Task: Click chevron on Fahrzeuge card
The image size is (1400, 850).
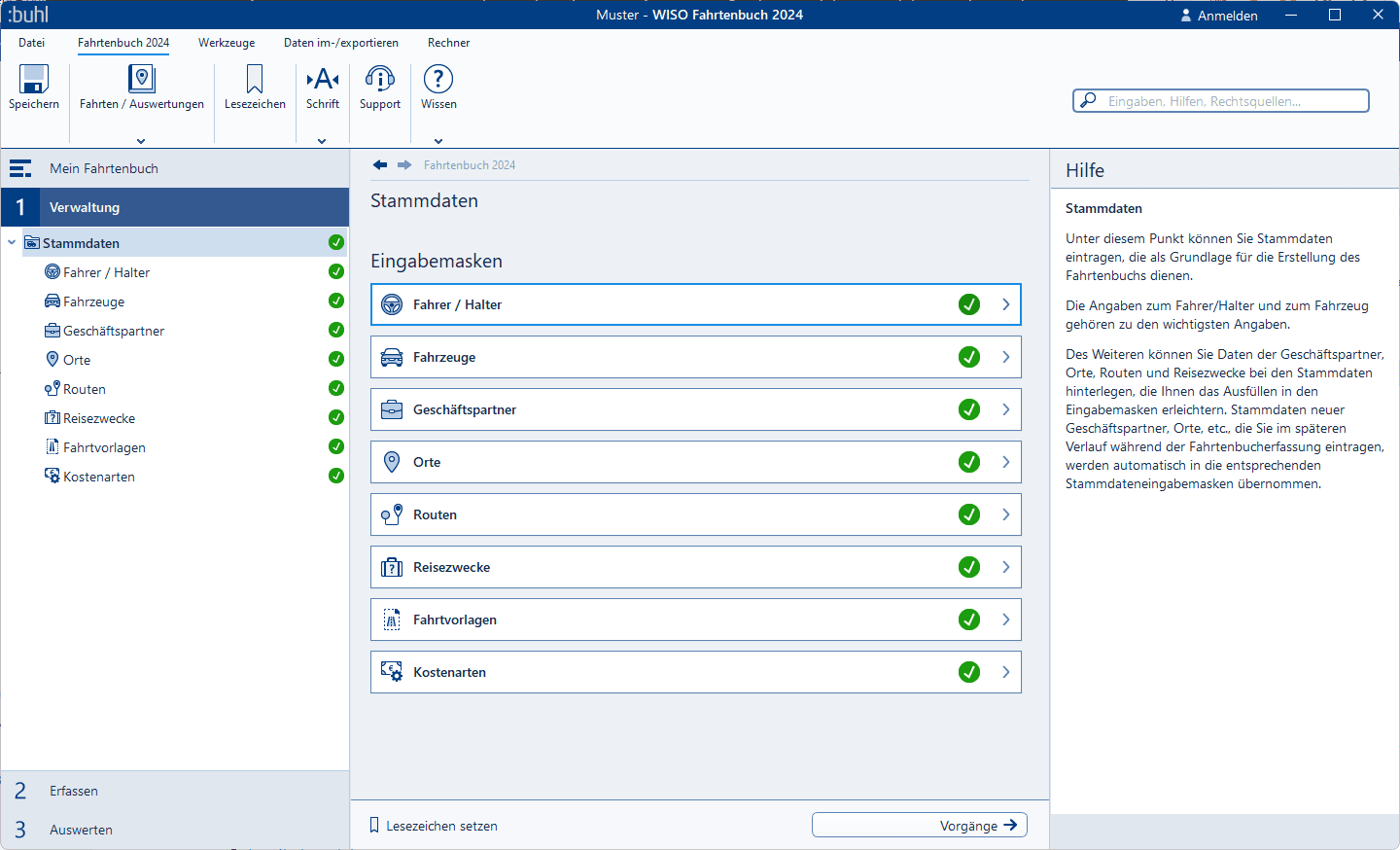Action: click(1006, 357)
